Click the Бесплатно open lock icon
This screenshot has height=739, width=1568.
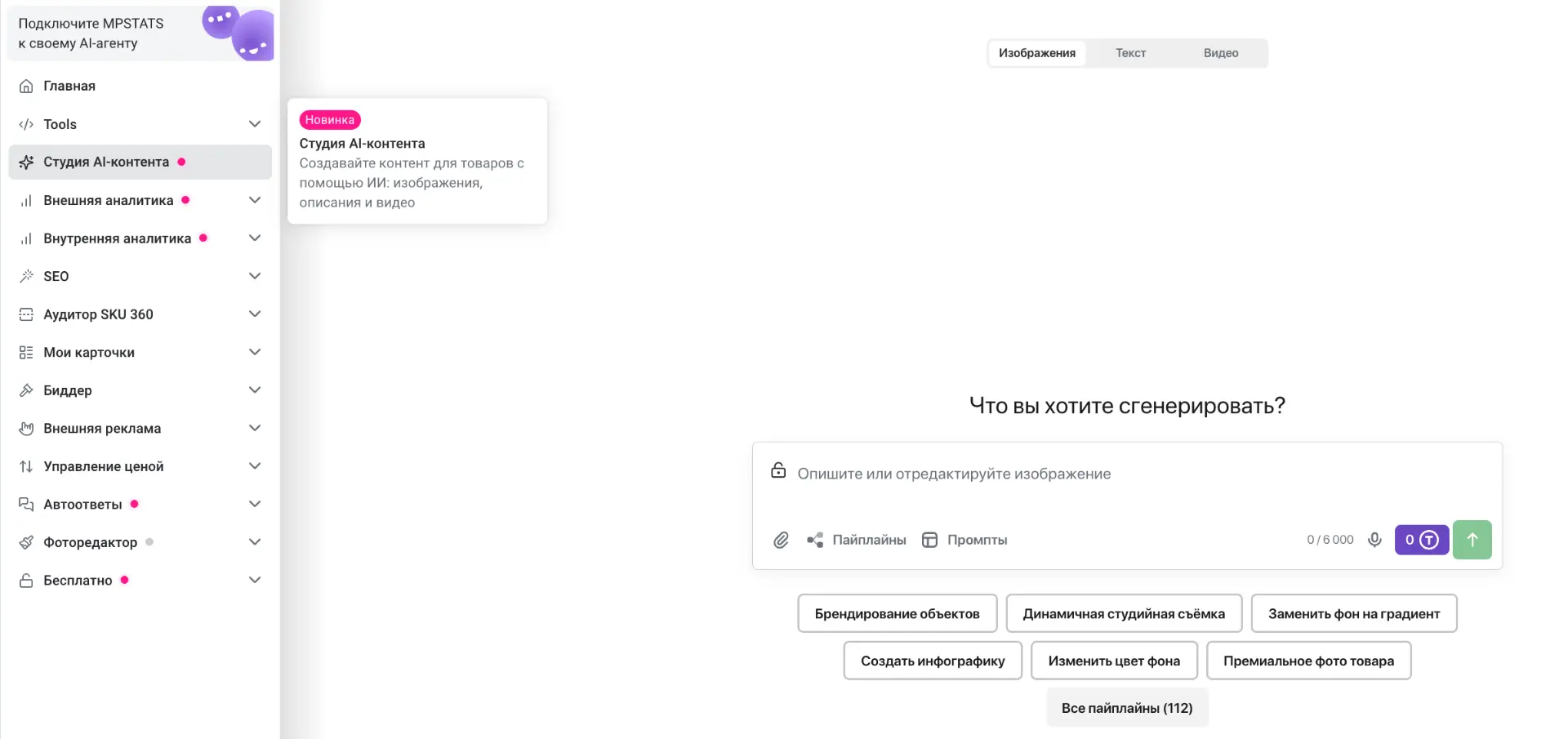[26, 581]
